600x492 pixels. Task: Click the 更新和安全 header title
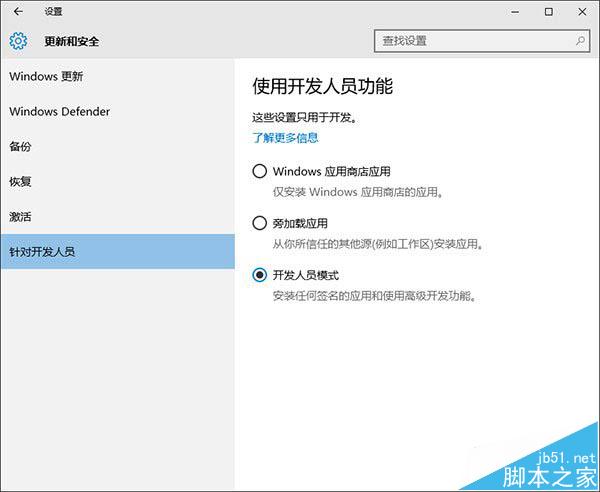click(x=72, y=41)
